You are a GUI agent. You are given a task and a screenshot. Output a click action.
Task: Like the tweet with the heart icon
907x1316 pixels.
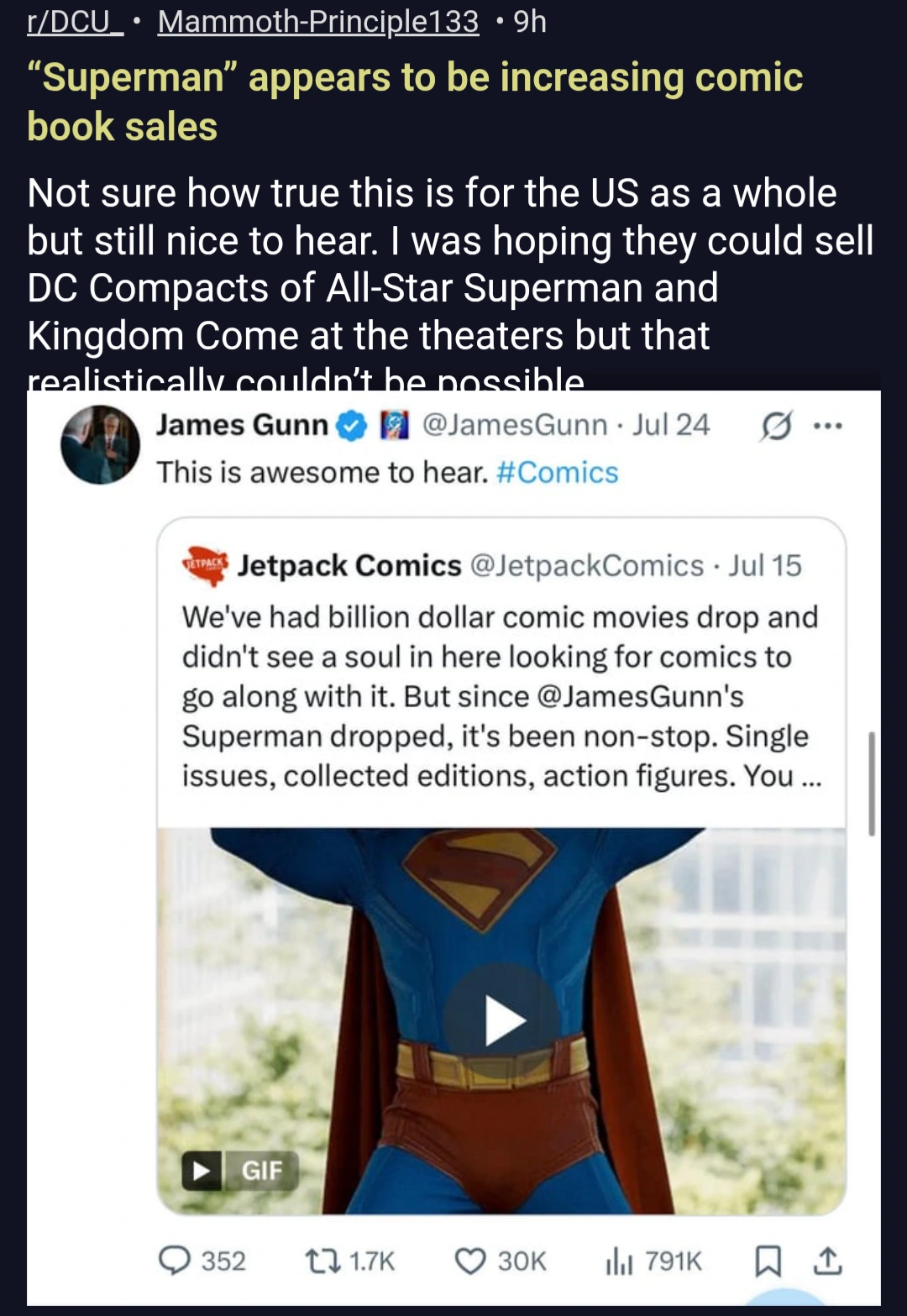point(470,1261)
